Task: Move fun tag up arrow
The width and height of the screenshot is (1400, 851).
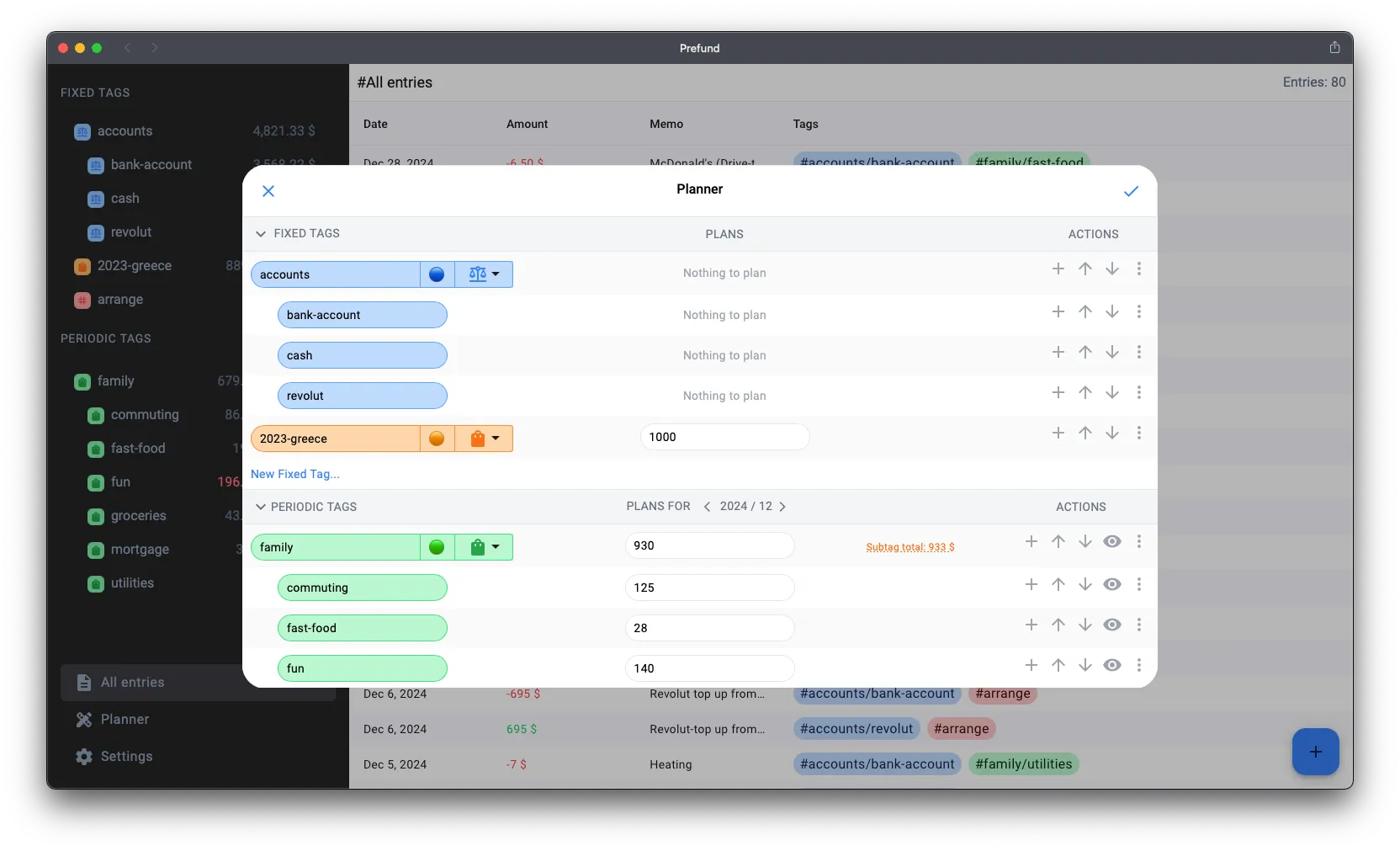Action: click(1058, 665)
